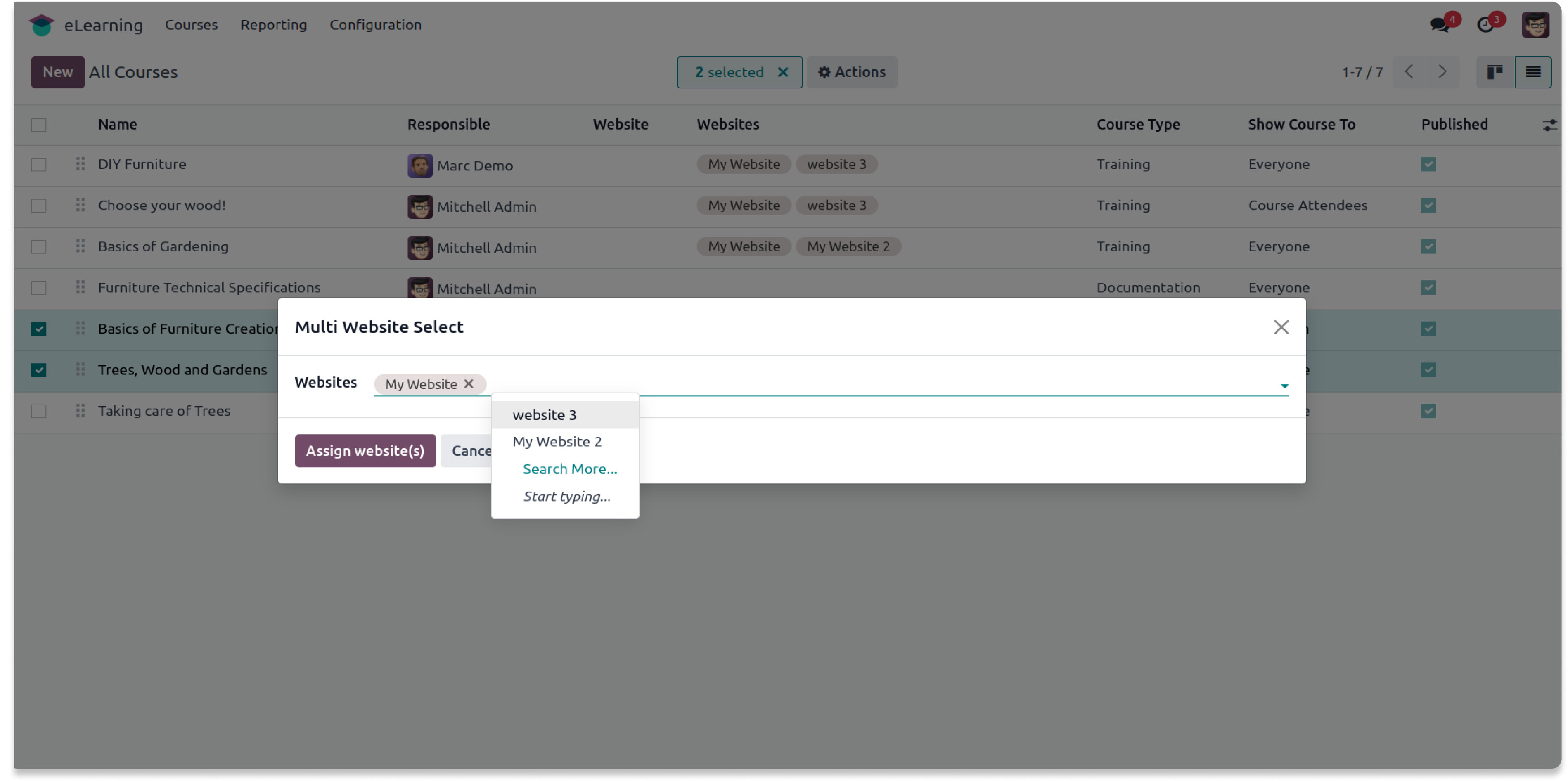This screenshot has width=1568, height=781.
Task: Choose website 3 from dropdown
Action: click(x=544, y=414)
